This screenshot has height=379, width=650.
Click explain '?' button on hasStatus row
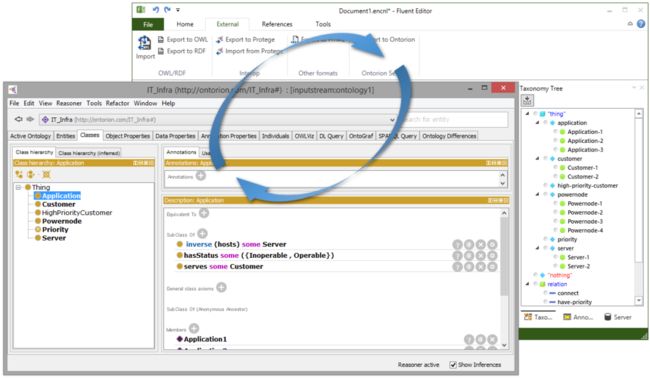tap(457, 256)
